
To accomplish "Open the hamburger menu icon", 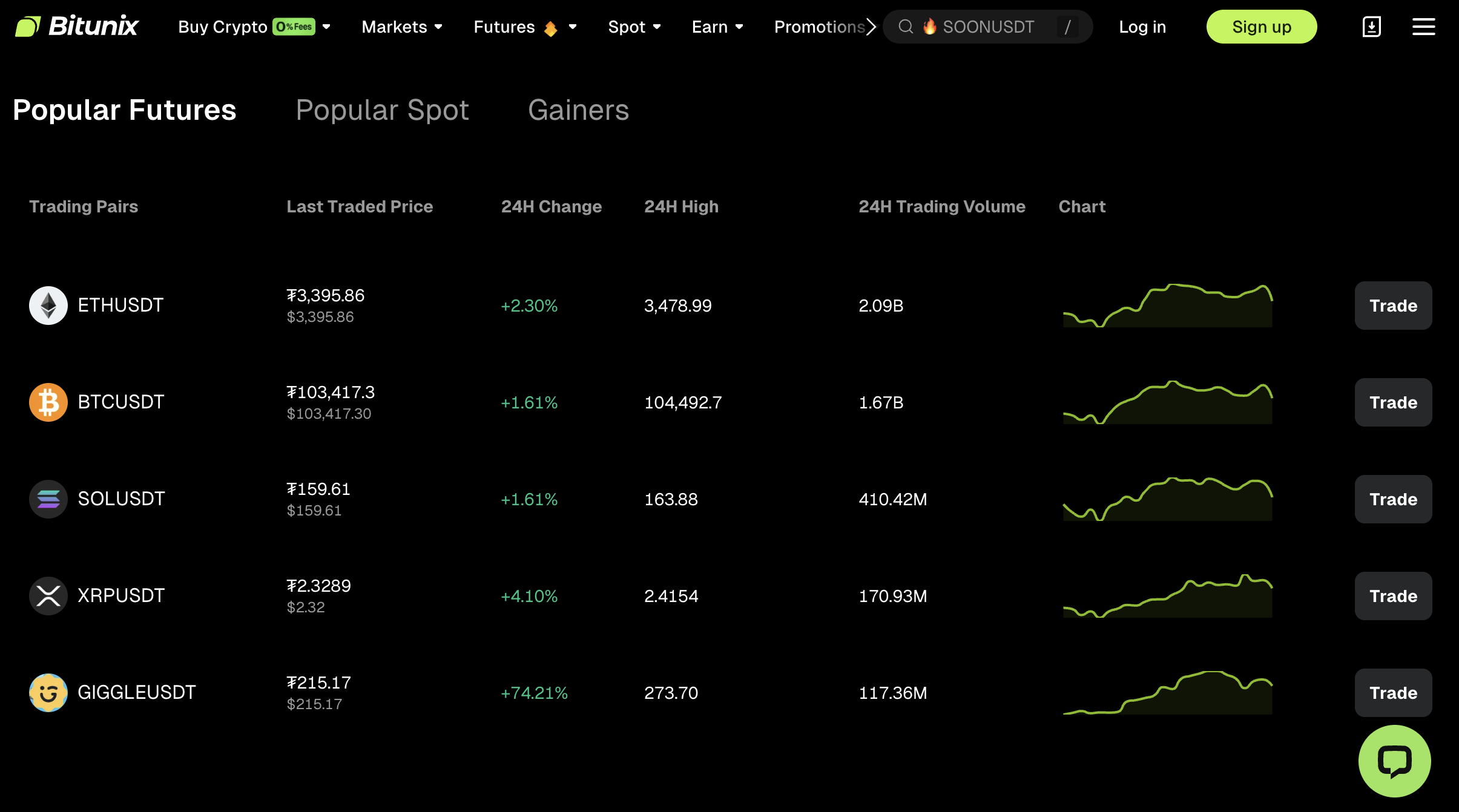I will [1423, 27].
